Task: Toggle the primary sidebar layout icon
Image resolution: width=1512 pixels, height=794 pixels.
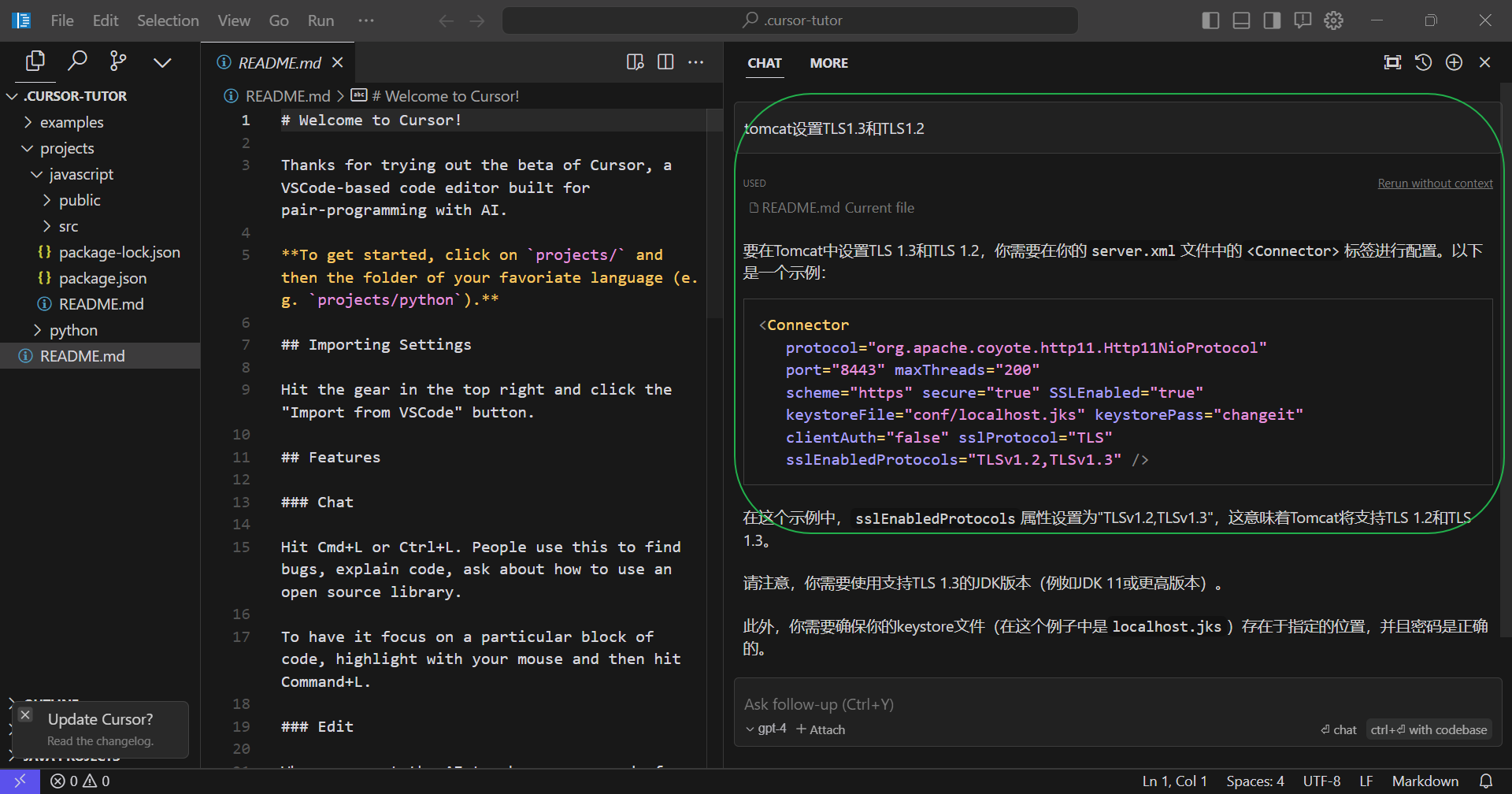Action: (1211, 20)
